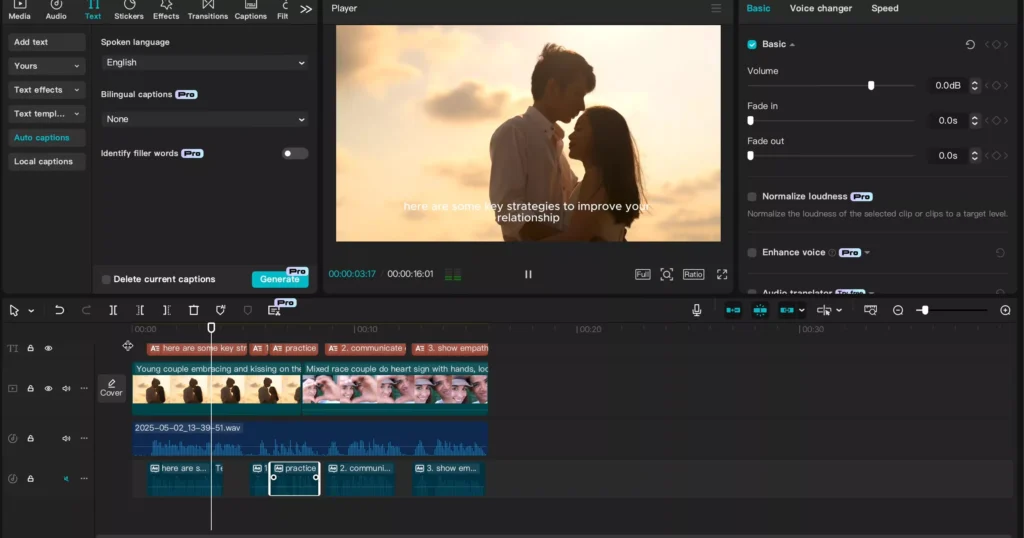Screen dimensions: 1024x538
Task: Hide the video track with eye icon
Action: click(48, 388)
